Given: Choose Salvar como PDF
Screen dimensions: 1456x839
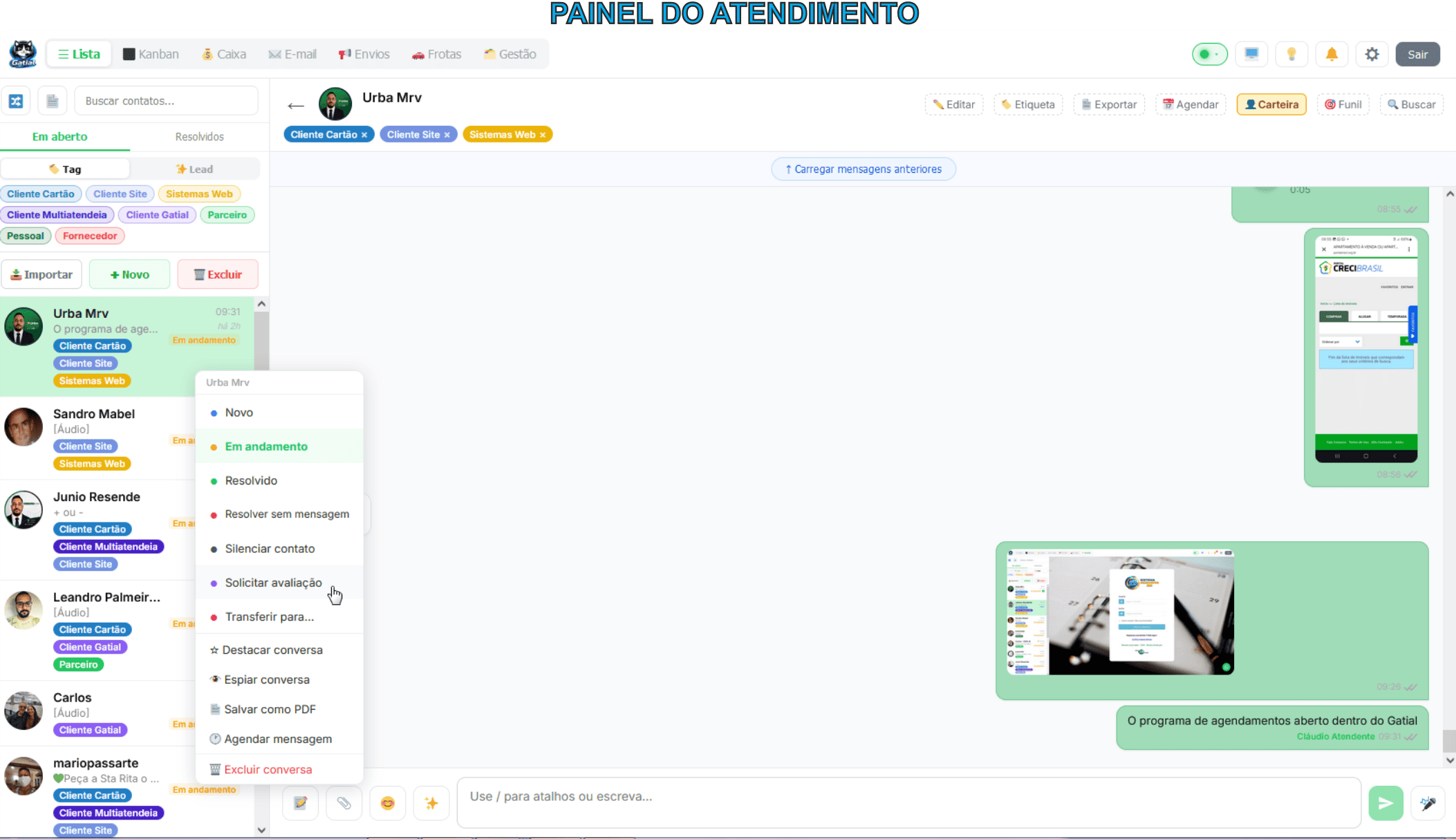Looking at the screenshot, I should pos(279,709).
